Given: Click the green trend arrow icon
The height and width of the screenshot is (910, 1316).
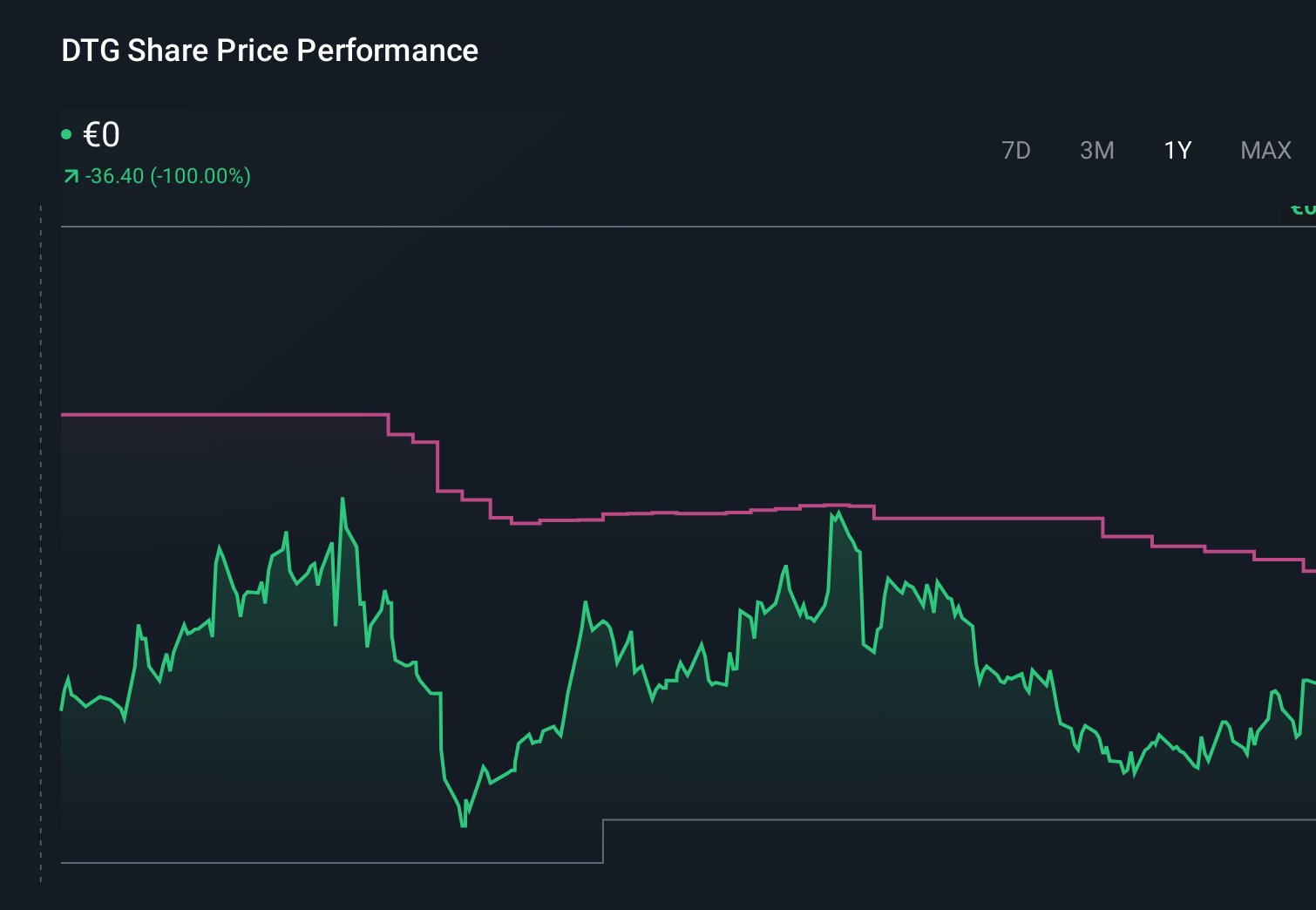Looking at the screenshot, I should point(70,175).
